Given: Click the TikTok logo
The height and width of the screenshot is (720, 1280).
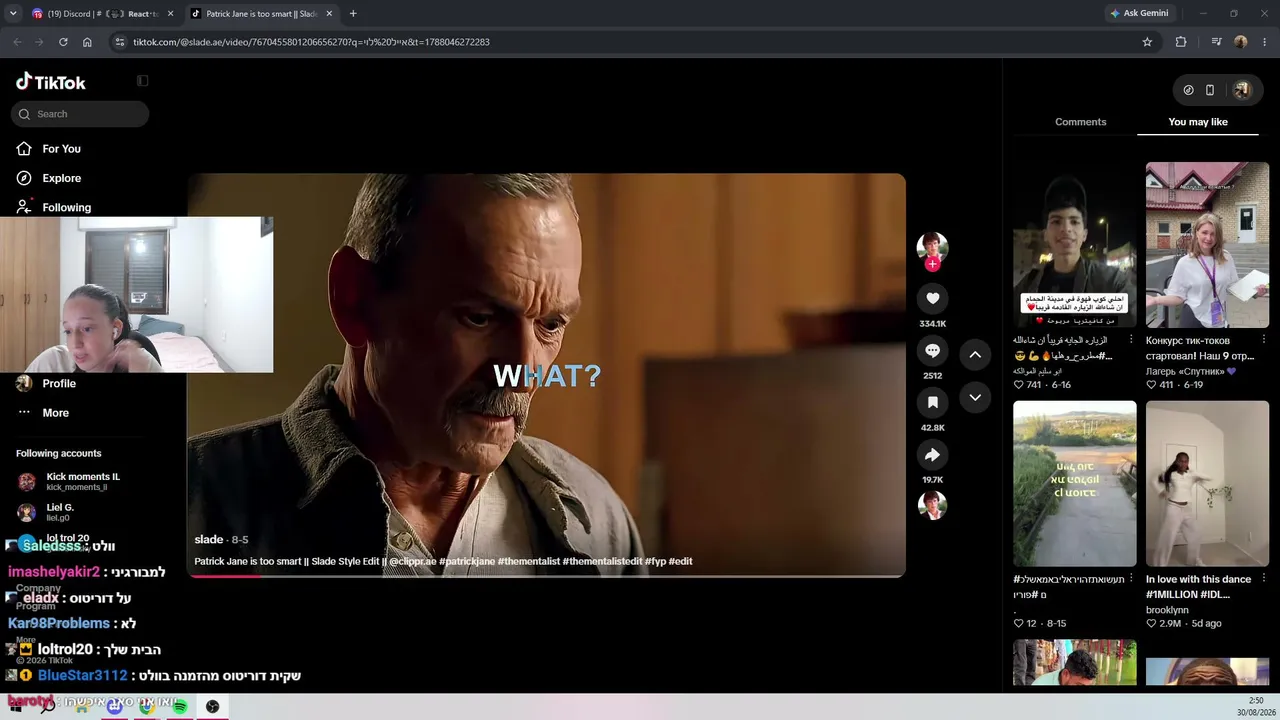Looking at the screenshot, I should pyautogui.click(x=51, y=82).
